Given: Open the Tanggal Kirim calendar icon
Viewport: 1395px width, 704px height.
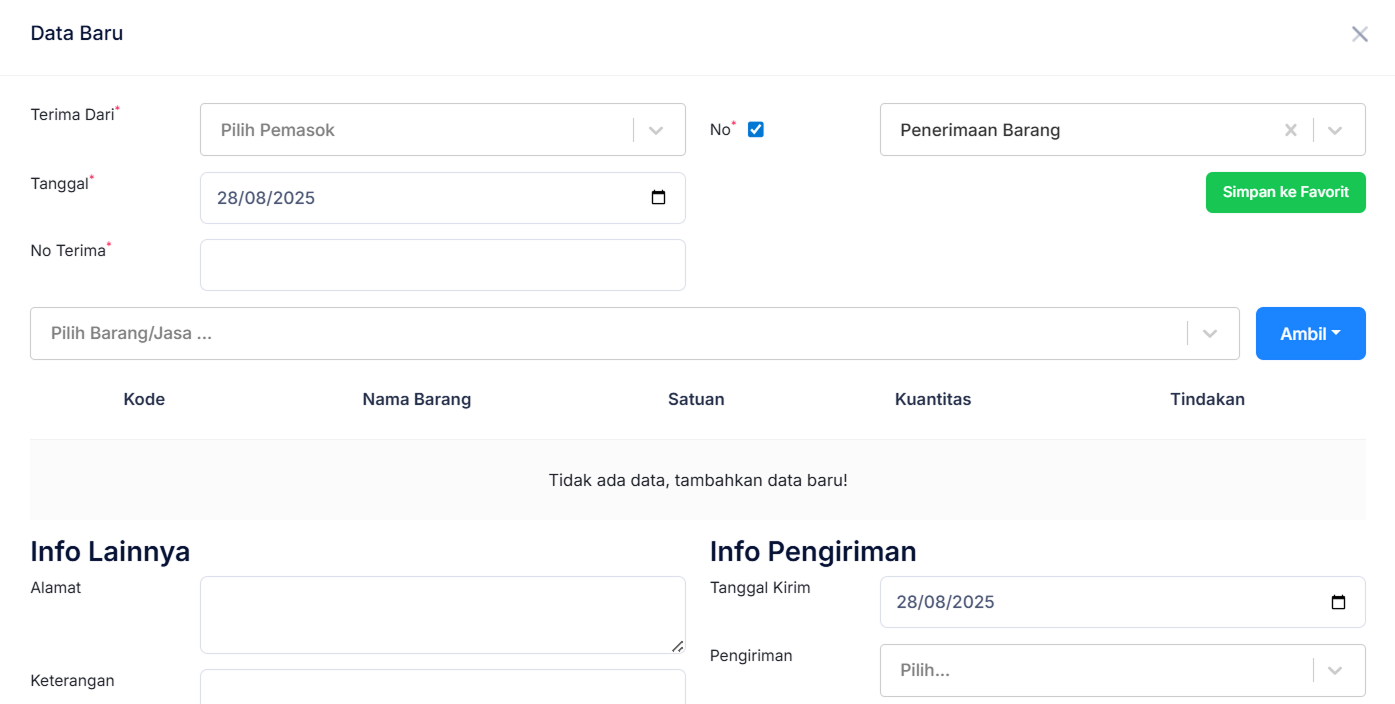Looking at the screenshot, I should pyautogui.click(x=1339, y=602).
